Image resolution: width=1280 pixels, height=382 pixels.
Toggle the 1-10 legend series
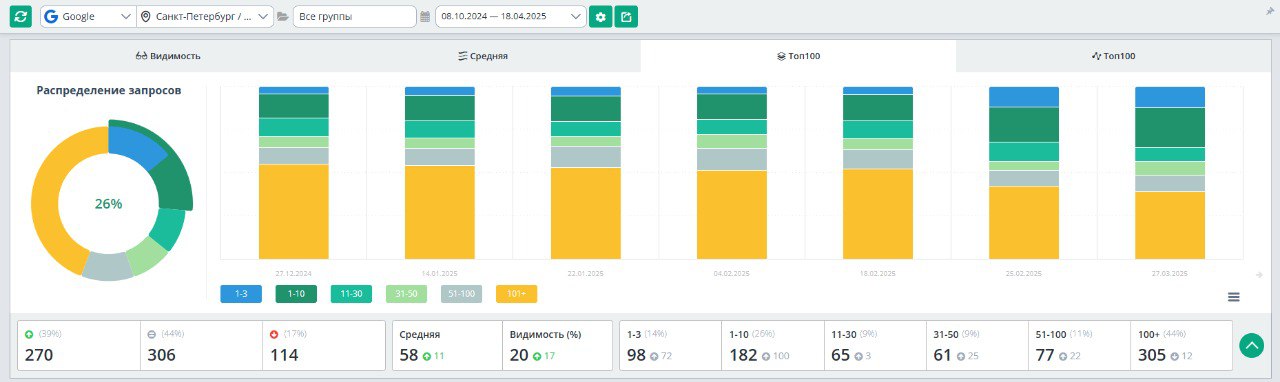tap(296, 294)
